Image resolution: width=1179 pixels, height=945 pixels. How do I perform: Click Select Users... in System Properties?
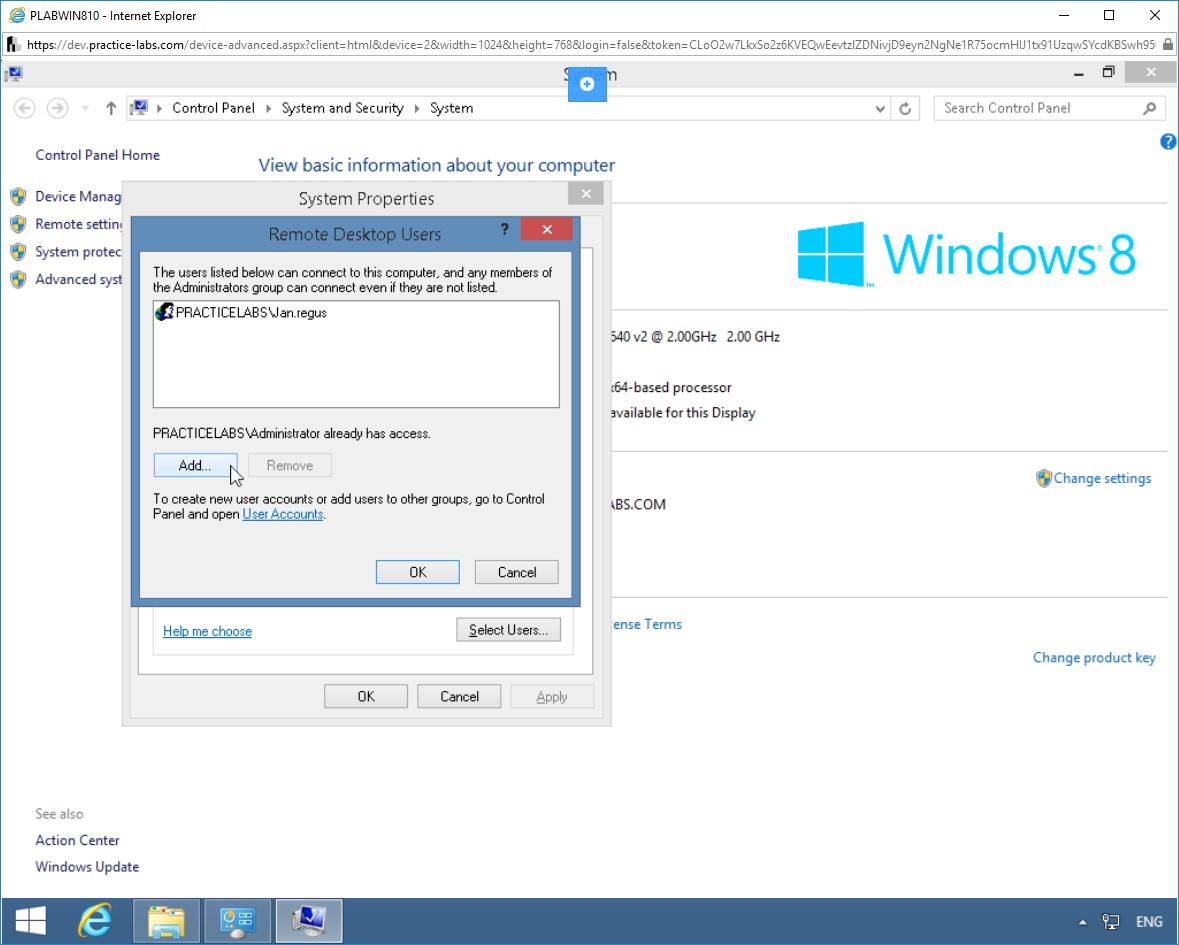(x=508, y=630)
